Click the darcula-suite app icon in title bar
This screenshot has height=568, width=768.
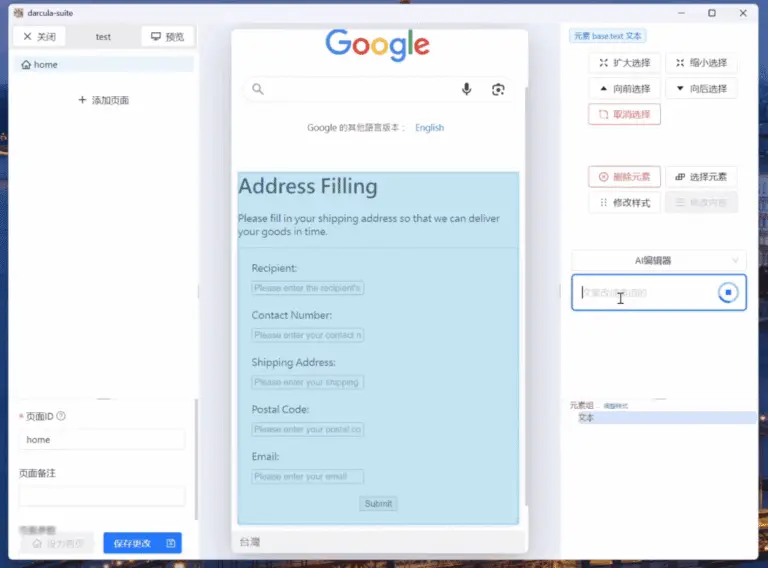pyautogui.click(x=19, y=13)
